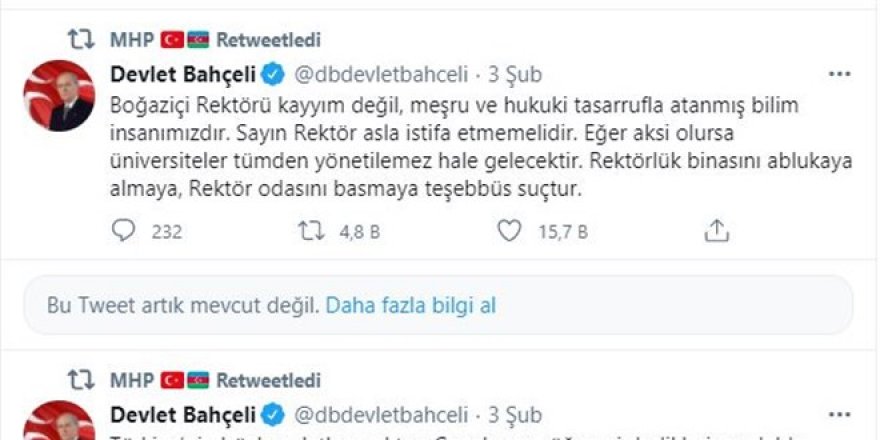Viewport: 880px width, 440px height.
Task: Open the three-dot menu on the first tweet
Action: (839, 75)
